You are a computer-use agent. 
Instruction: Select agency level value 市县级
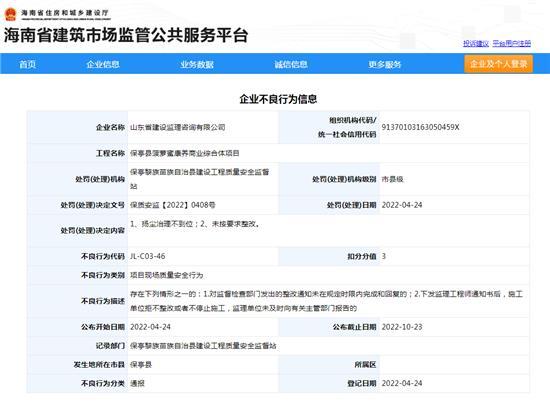click(392, 179)
